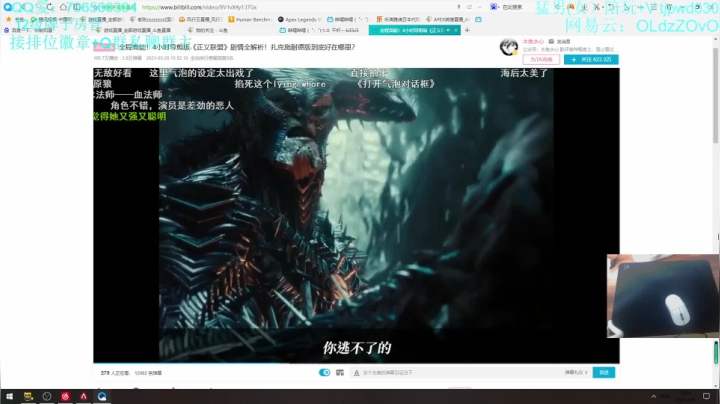Click the video title 全程高能 heading
This screenshot has height=404, width=720.
coord(237,47)
